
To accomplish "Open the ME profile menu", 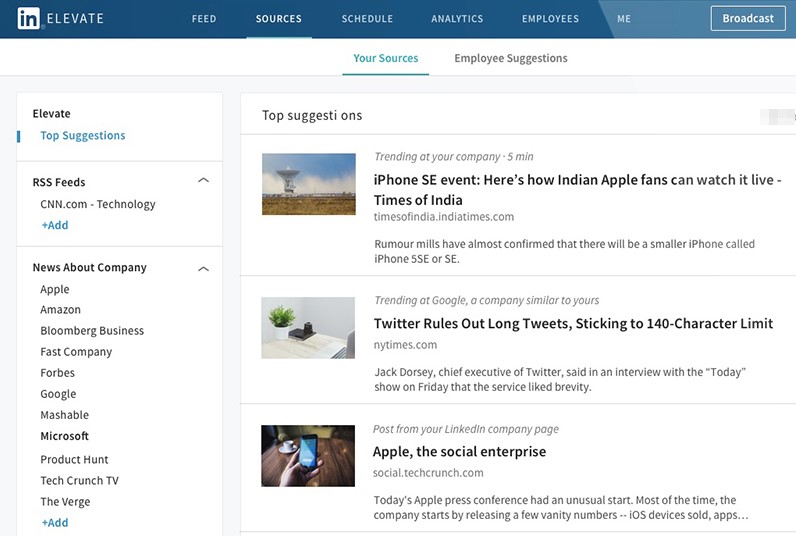I will (x=624, y=19).
